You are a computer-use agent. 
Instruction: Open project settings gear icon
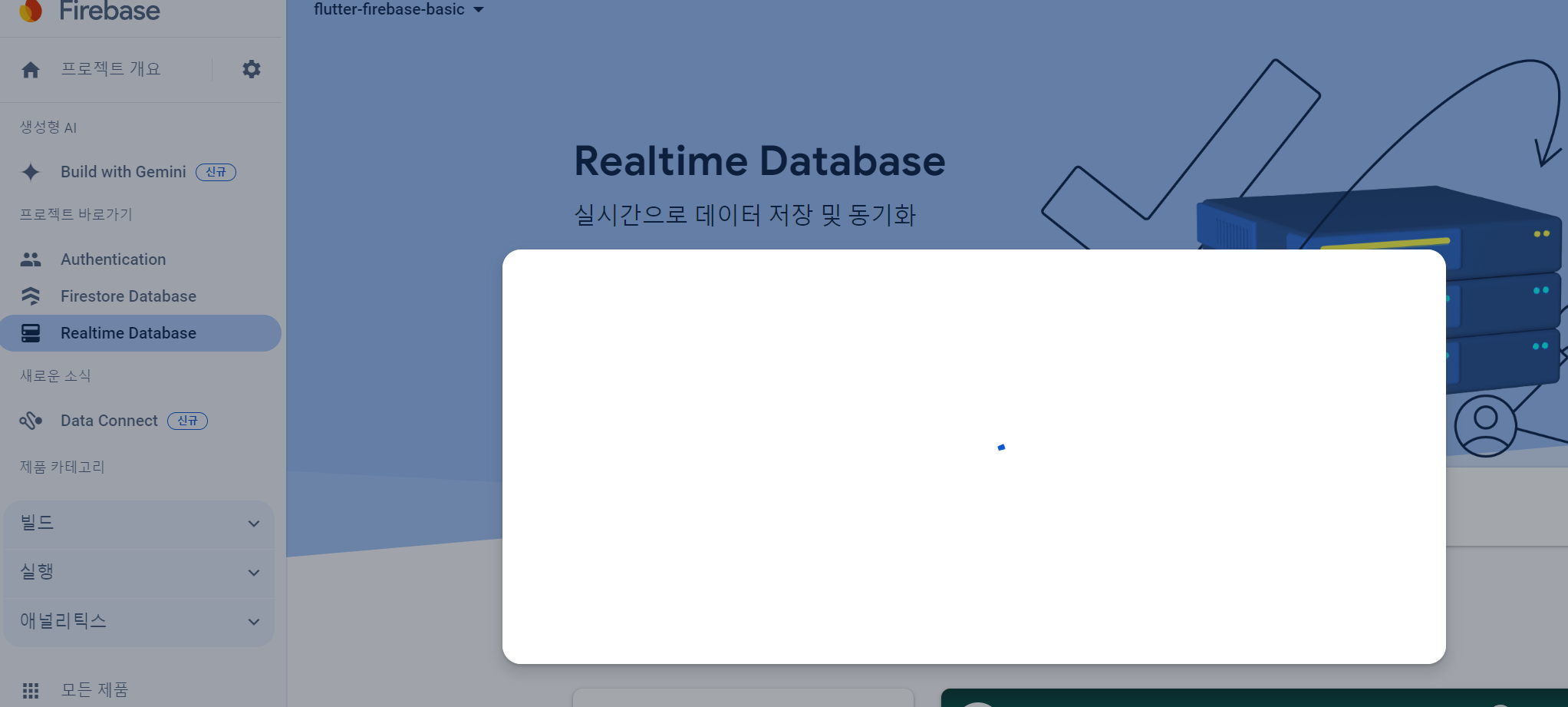(x=252, y=69)
